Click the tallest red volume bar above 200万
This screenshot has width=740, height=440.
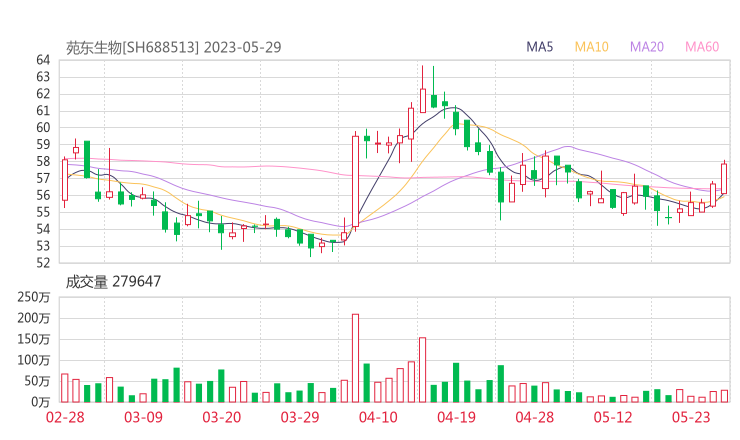(355, 358)
